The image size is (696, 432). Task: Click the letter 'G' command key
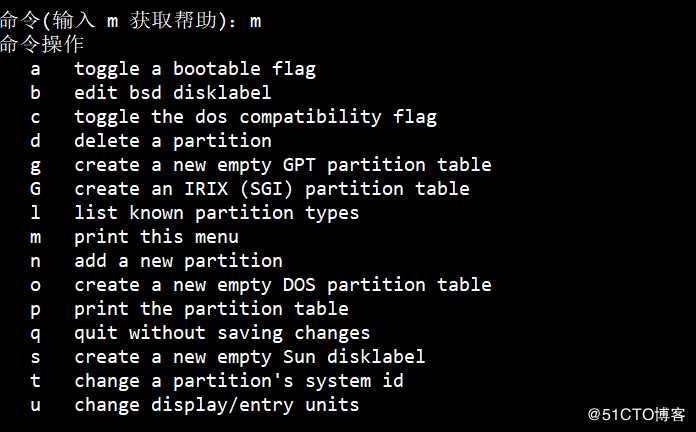pyautogui.click(x=36, y=189)
